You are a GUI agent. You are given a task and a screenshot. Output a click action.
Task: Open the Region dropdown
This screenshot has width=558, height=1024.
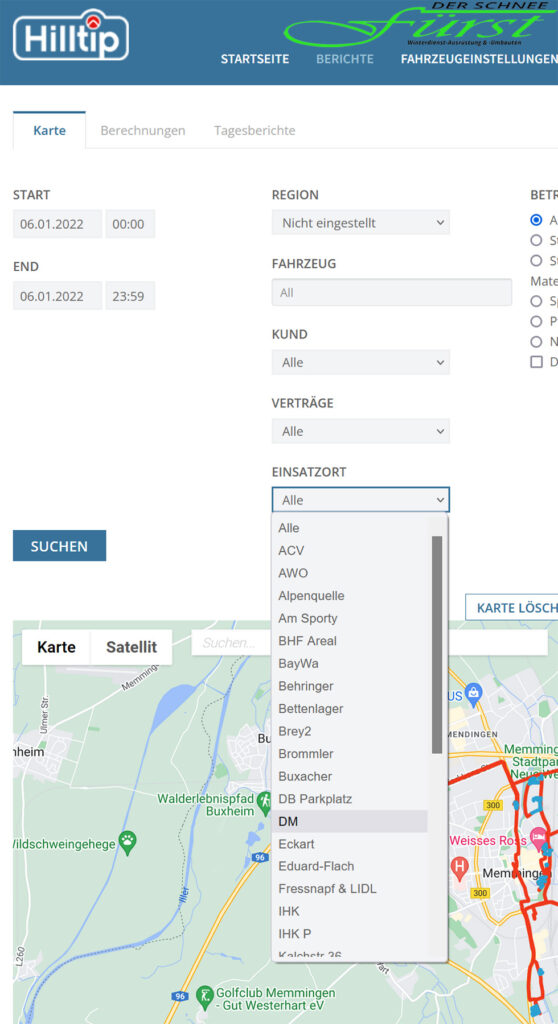[x=361, y=223]
